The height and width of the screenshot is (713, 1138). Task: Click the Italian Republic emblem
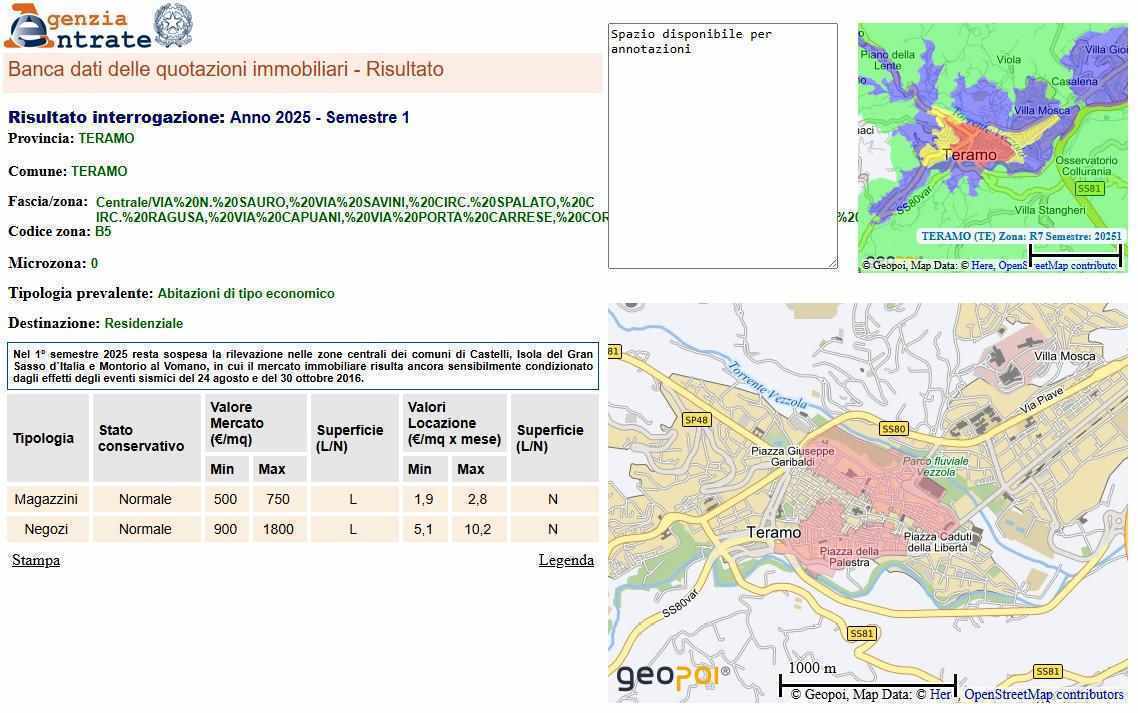coord(173,25)
